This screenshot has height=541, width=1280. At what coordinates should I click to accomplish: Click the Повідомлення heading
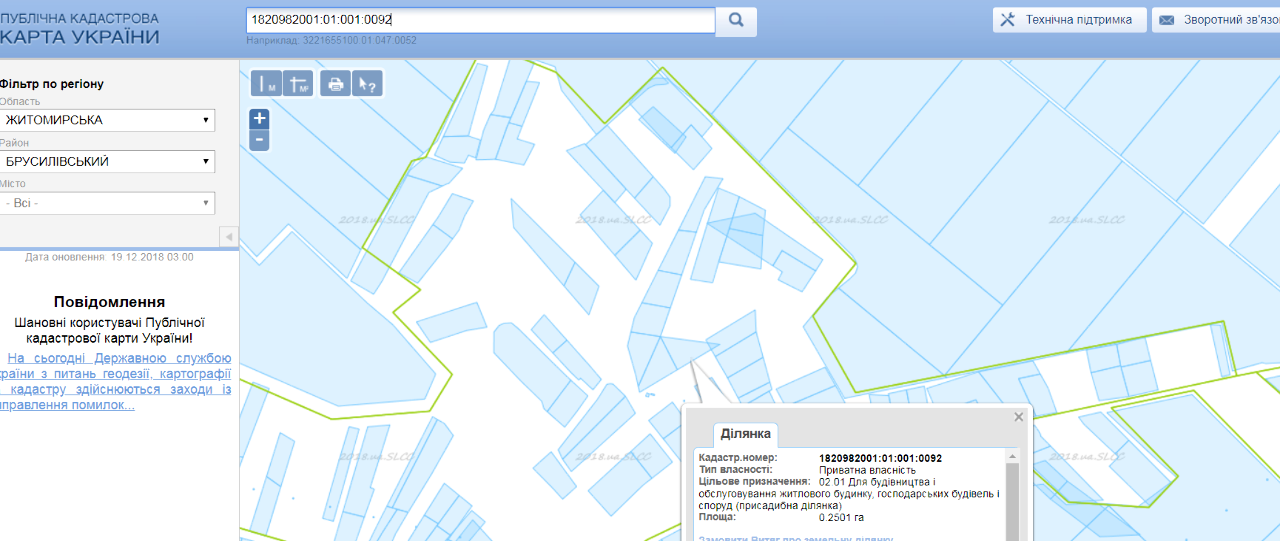pyautogui.click(x=110, y=302)
